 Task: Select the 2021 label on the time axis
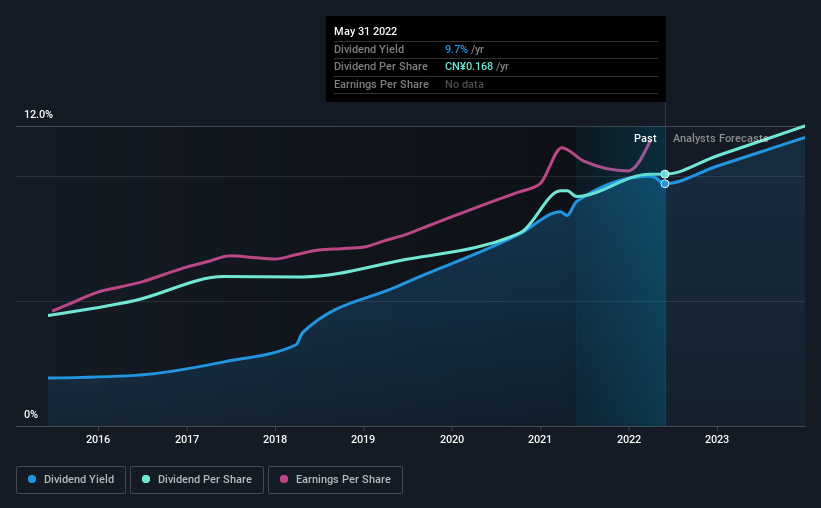point(540,439)
